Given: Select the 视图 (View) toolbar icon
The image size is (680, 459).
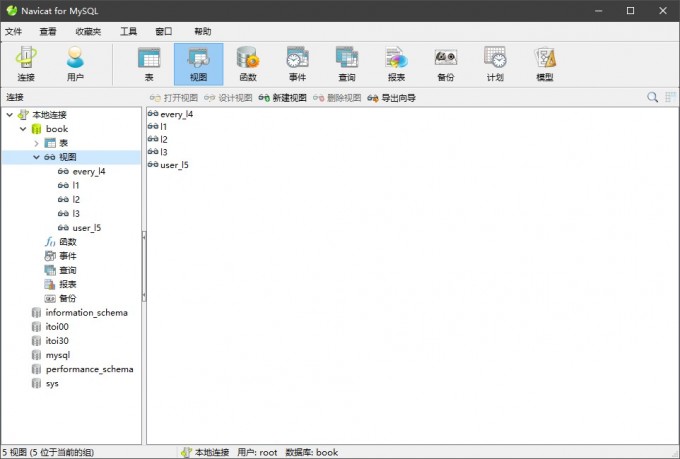Looking at the screenshot, I should 199,64.
